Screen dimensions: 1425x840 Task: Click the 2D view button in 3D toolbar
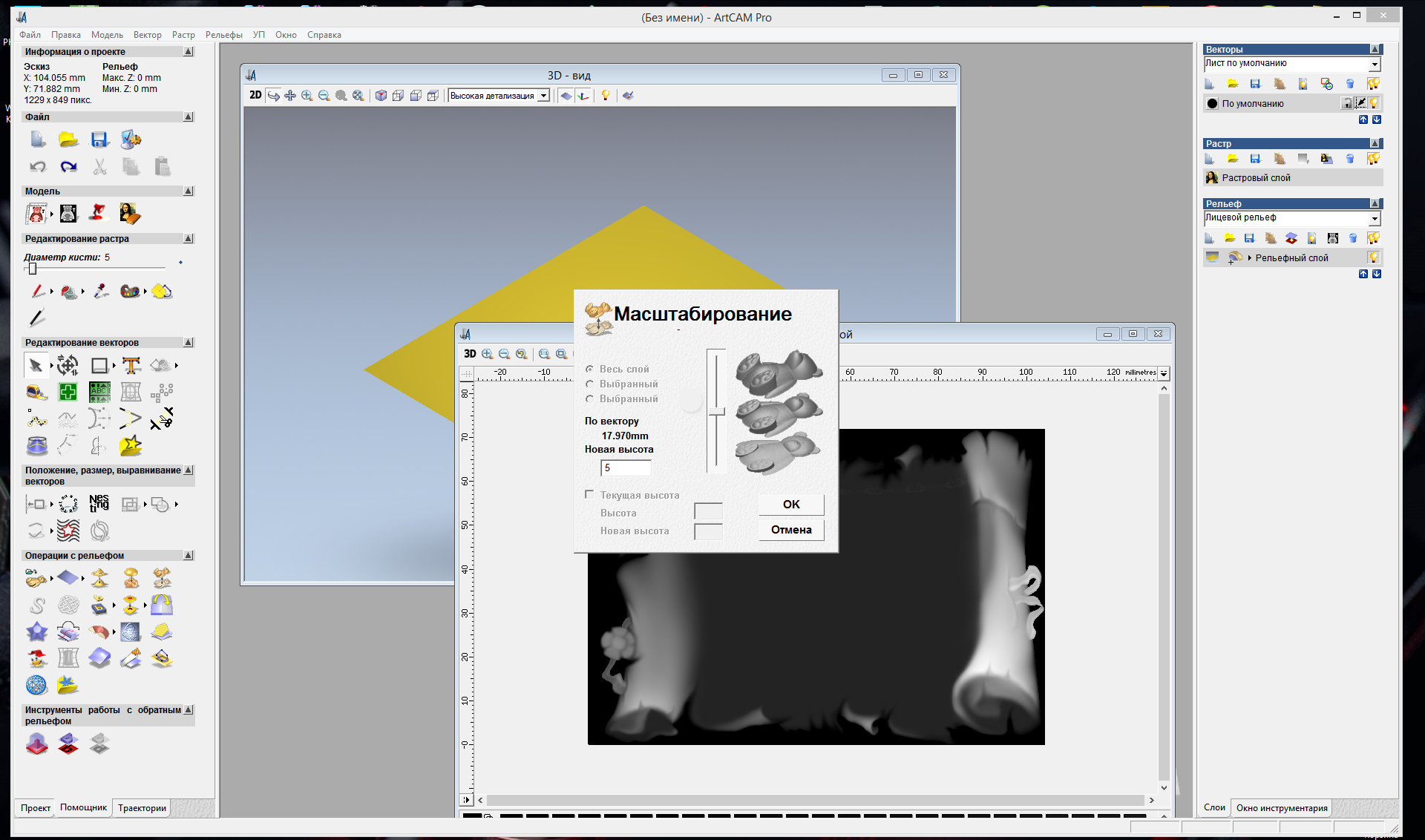[255, 95]
